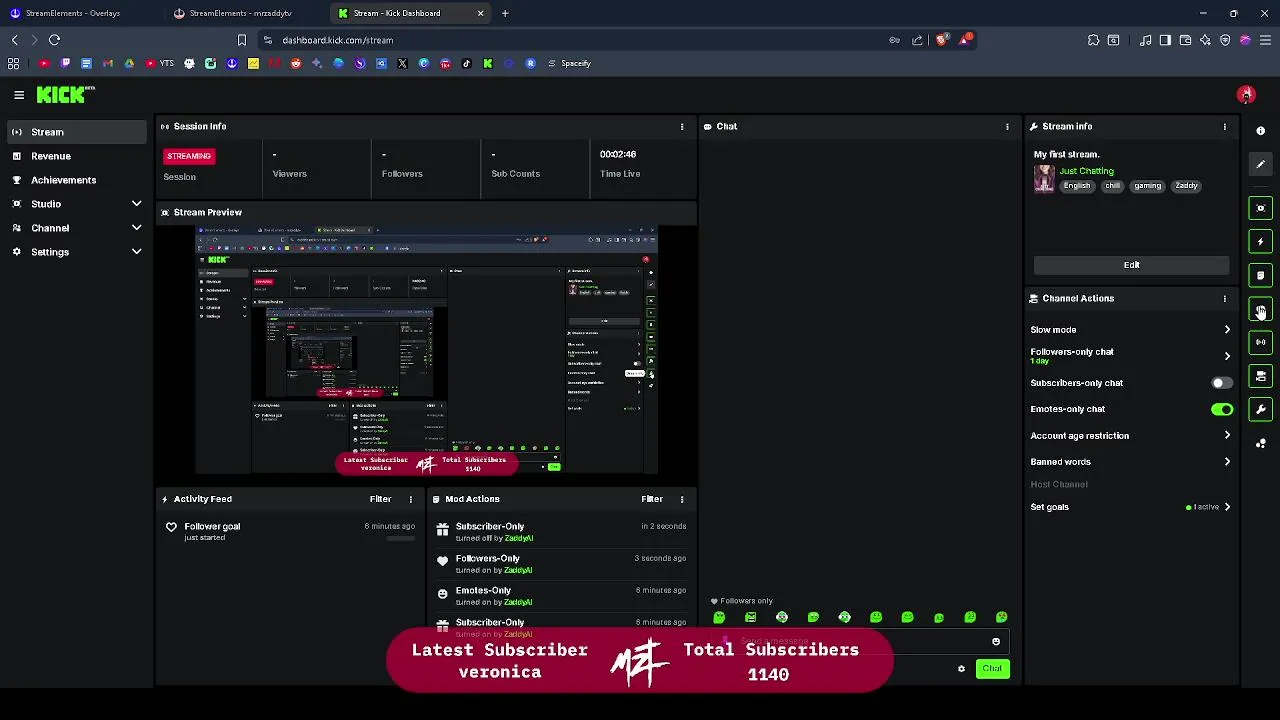
Task: Reload the browser page
Action: [55, 40]
